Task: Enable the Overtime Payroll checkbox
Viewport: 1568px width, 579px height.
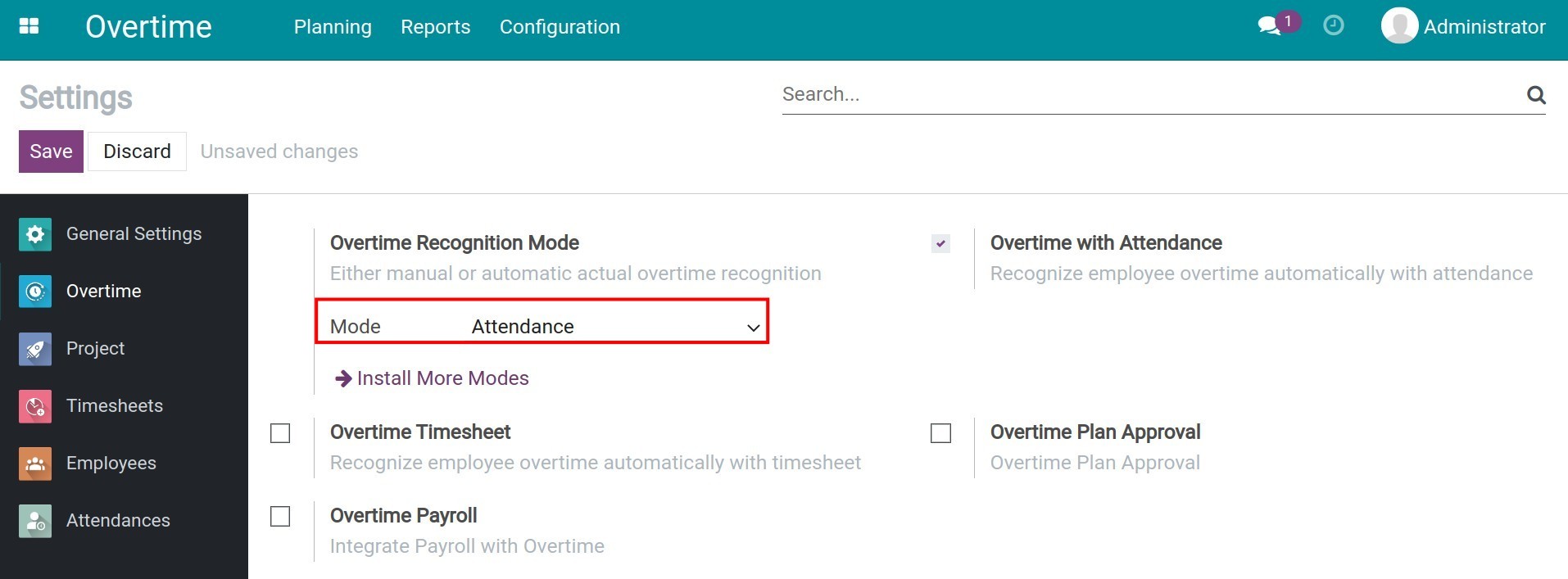Action: tap(280, 517)
